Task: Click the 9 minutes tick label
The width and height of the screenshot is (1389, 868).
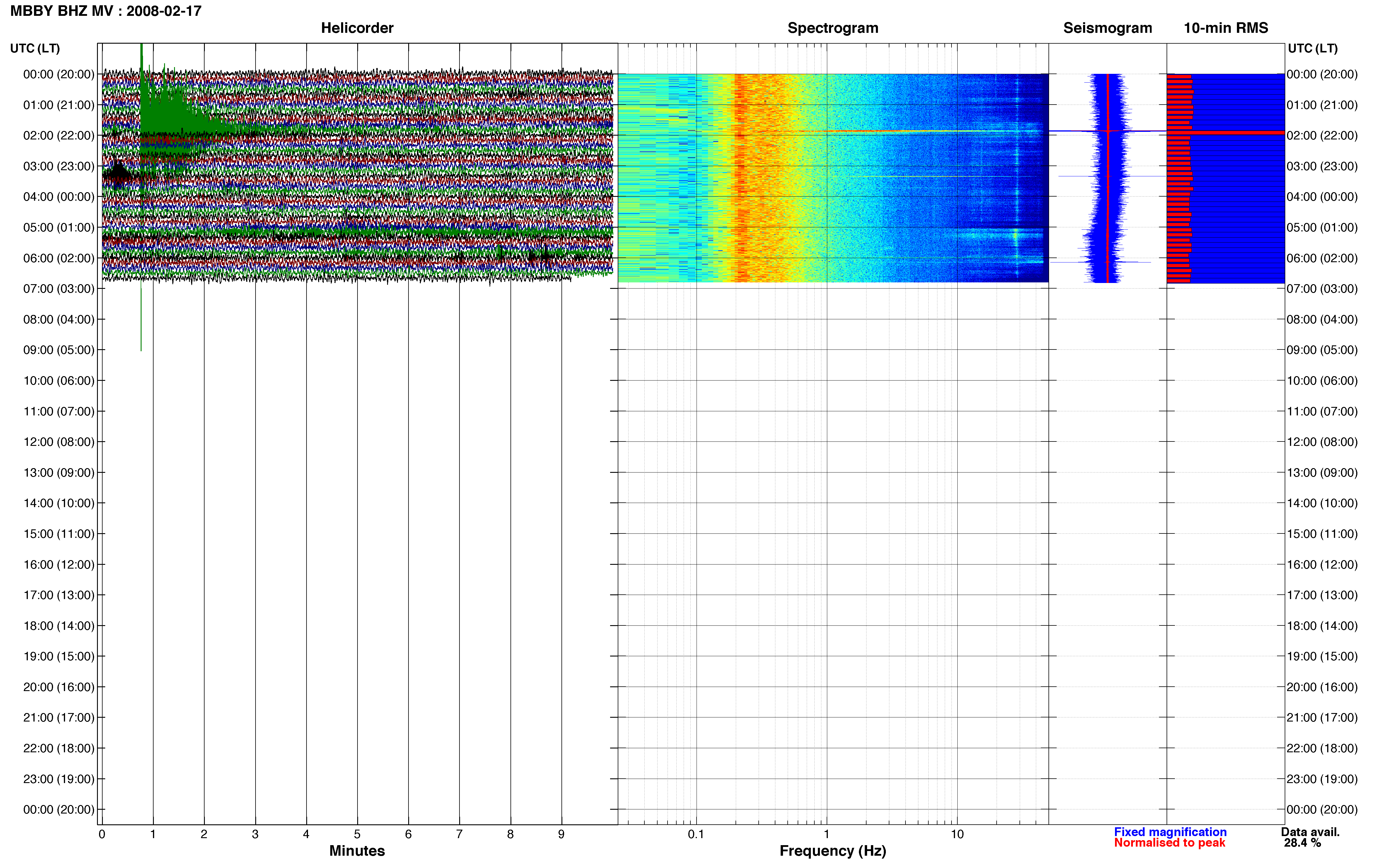Action: tap(561, 834)
